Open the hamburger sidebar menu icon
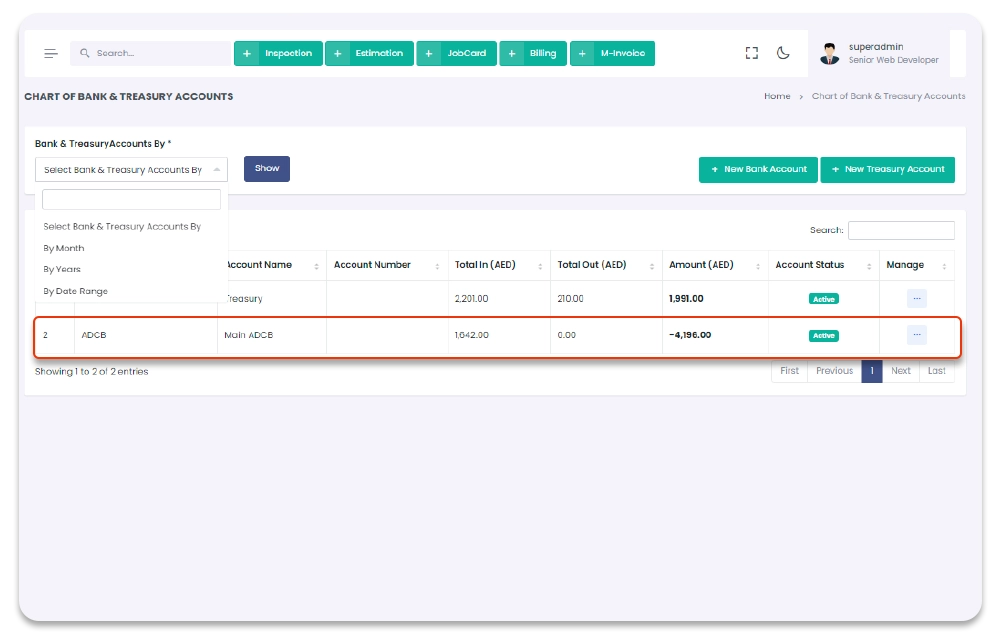 tap(51, 54)
